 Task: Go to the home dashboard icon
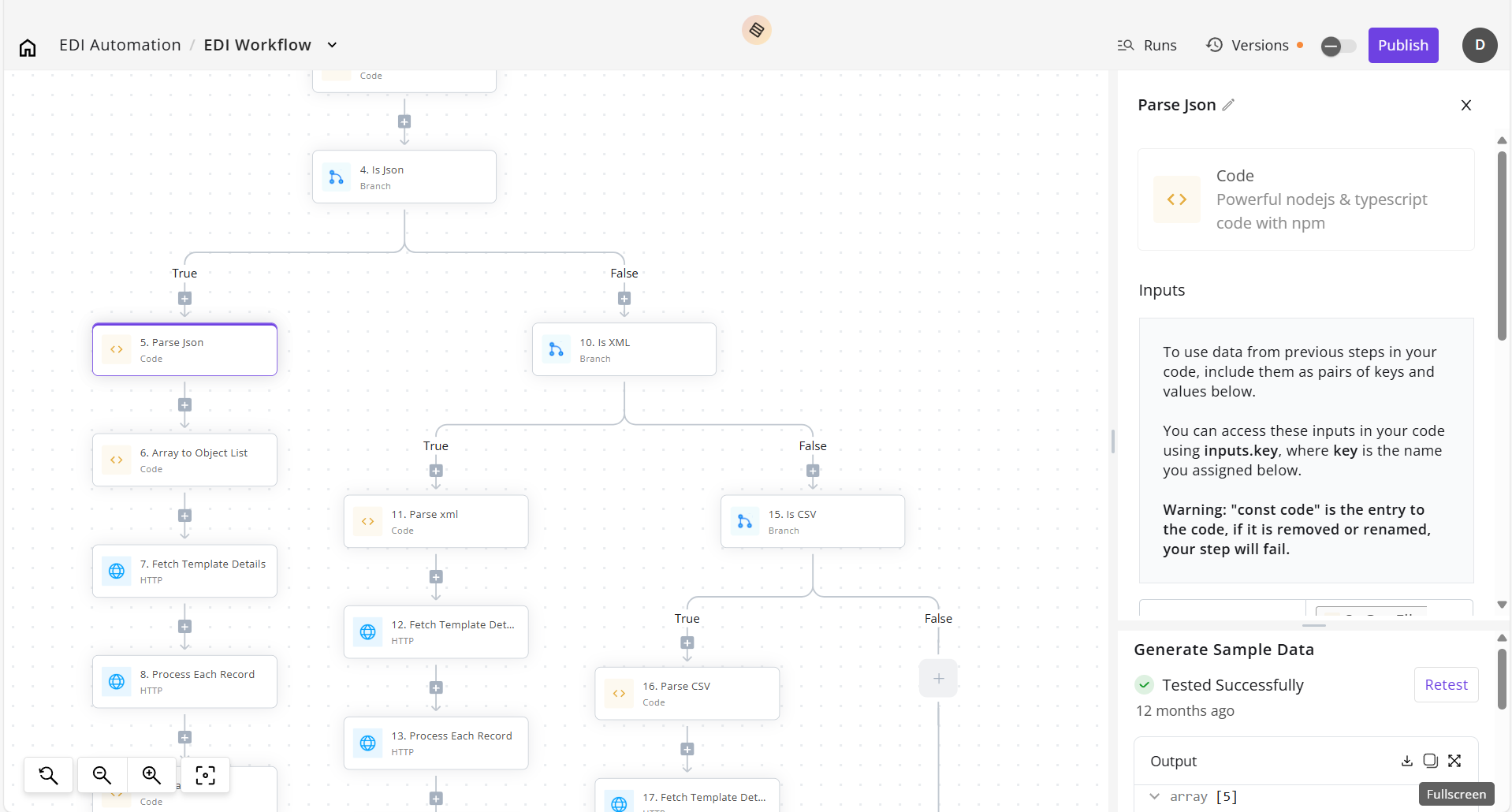pyautogui.click(x=28, y=47)
